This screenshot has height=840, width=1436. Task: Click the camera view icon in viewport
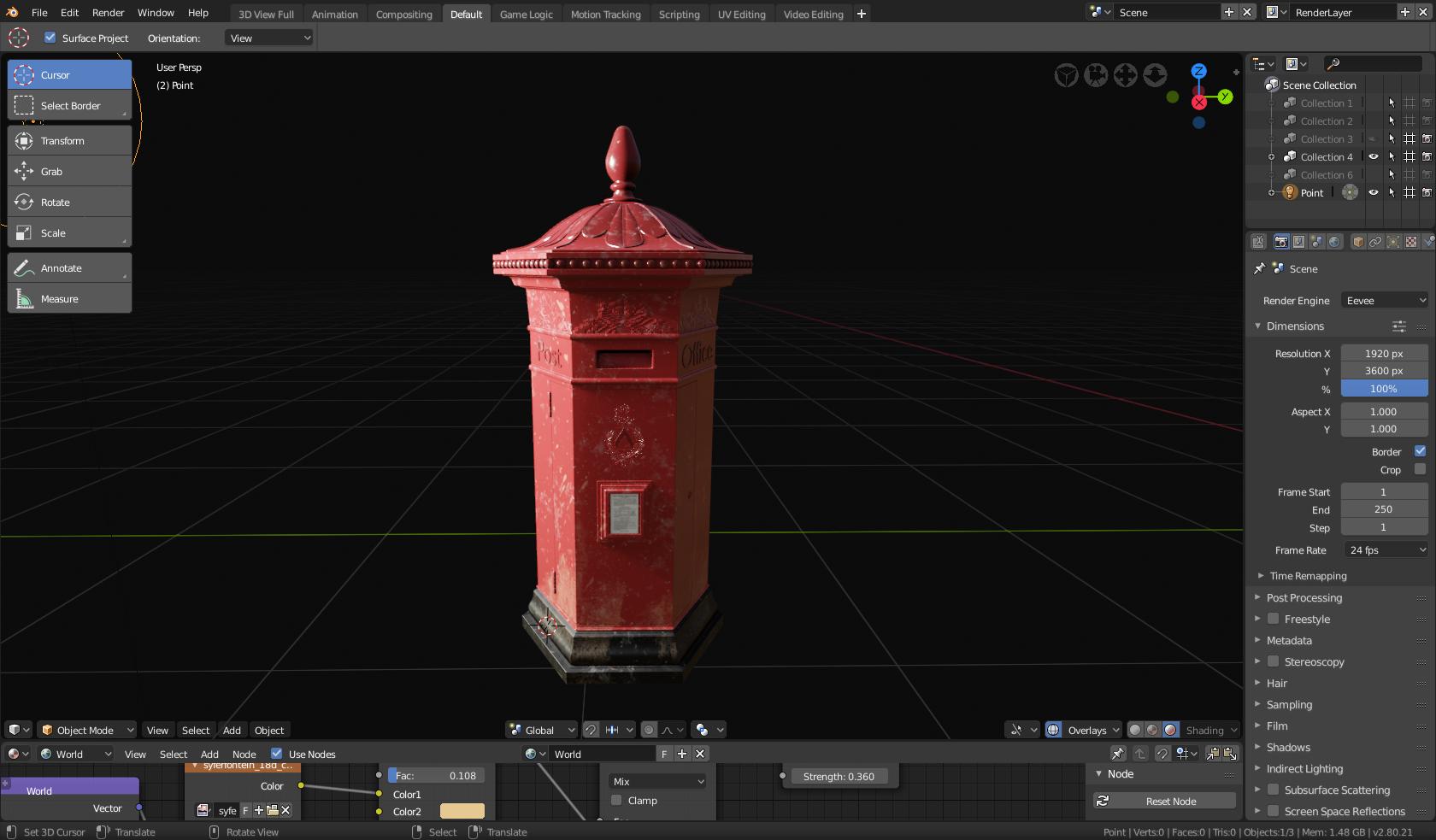coord(1096,75)
